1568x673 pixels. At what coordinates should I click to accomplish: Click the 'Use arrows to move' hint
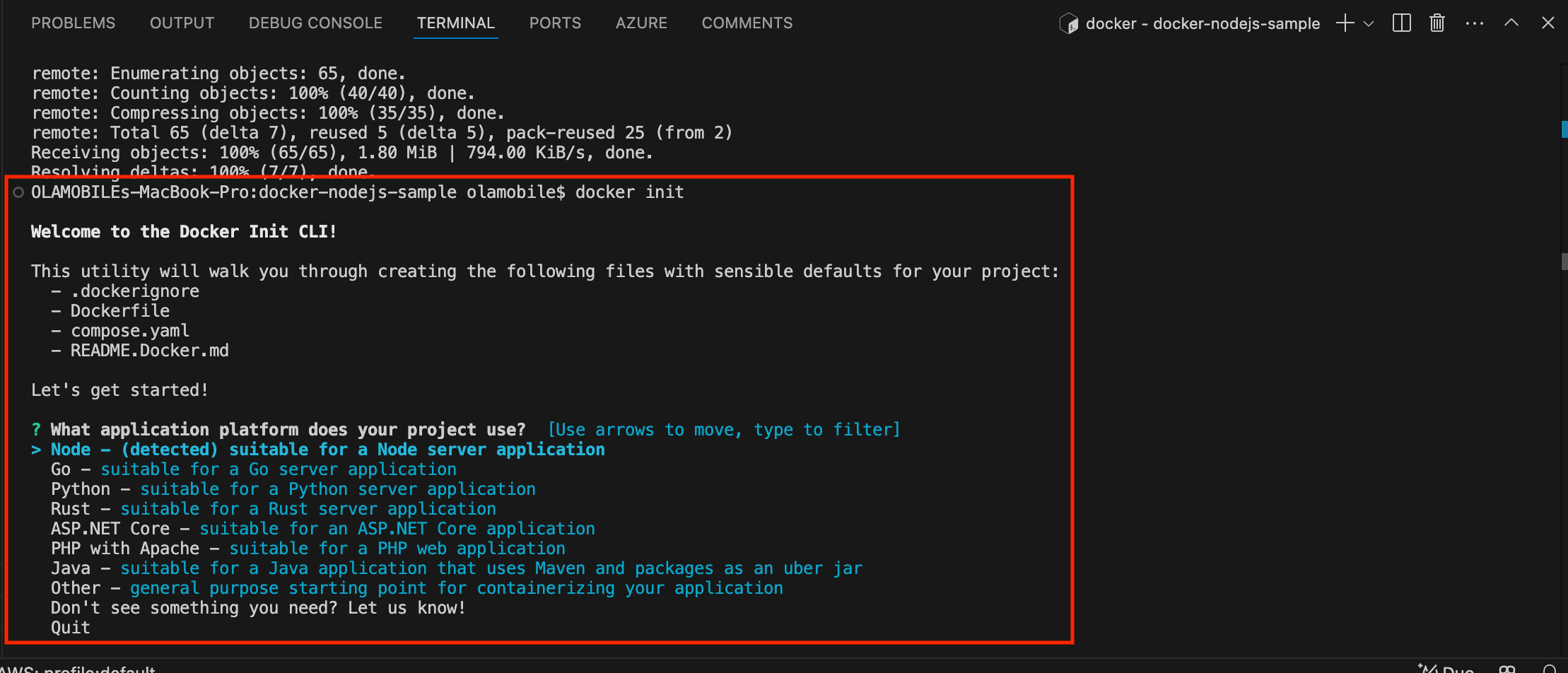pyautogui.click(x=725, y=430)
